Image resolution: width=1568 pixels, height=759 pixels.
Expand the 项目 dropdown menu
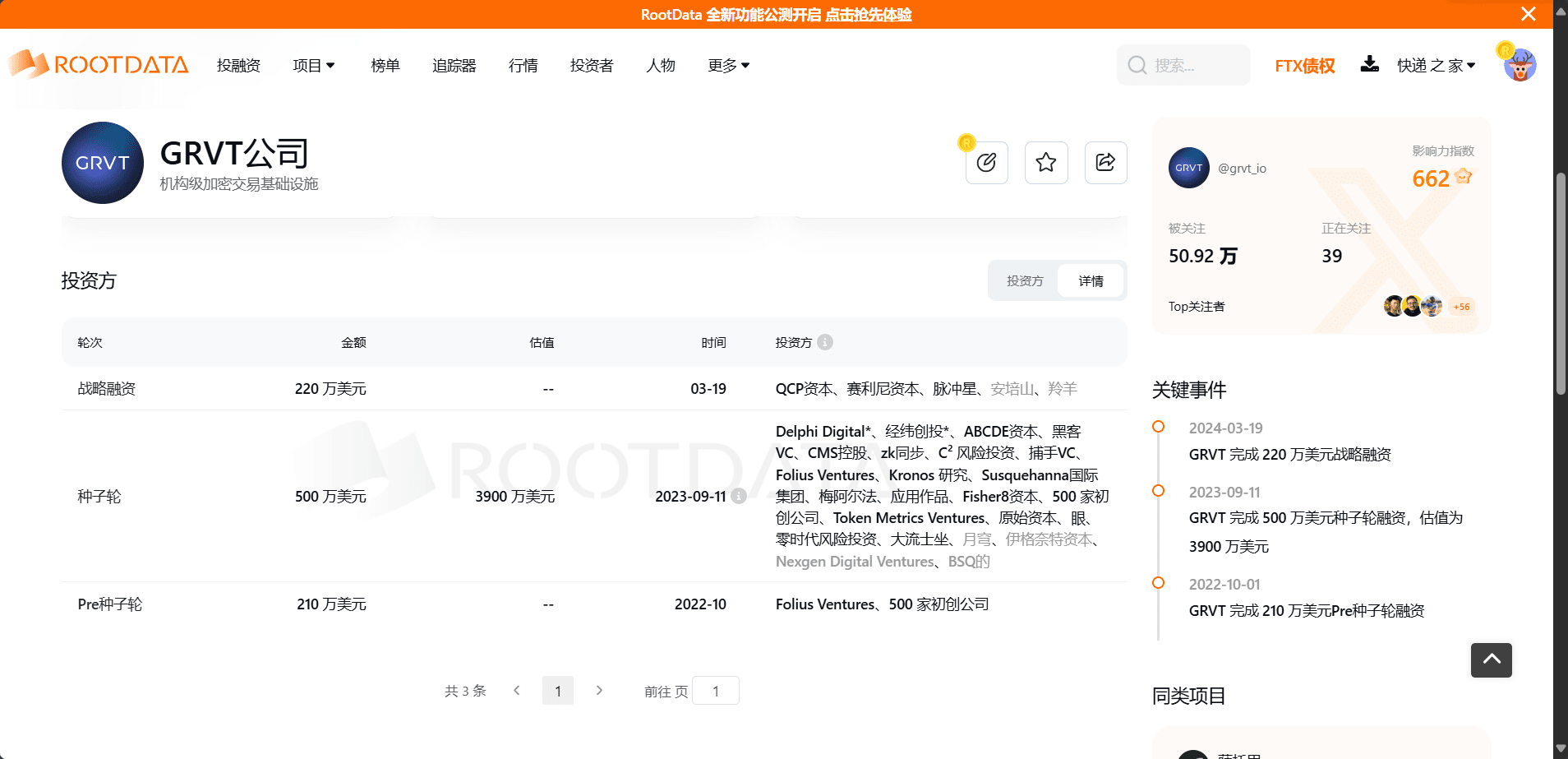point(314,65)
